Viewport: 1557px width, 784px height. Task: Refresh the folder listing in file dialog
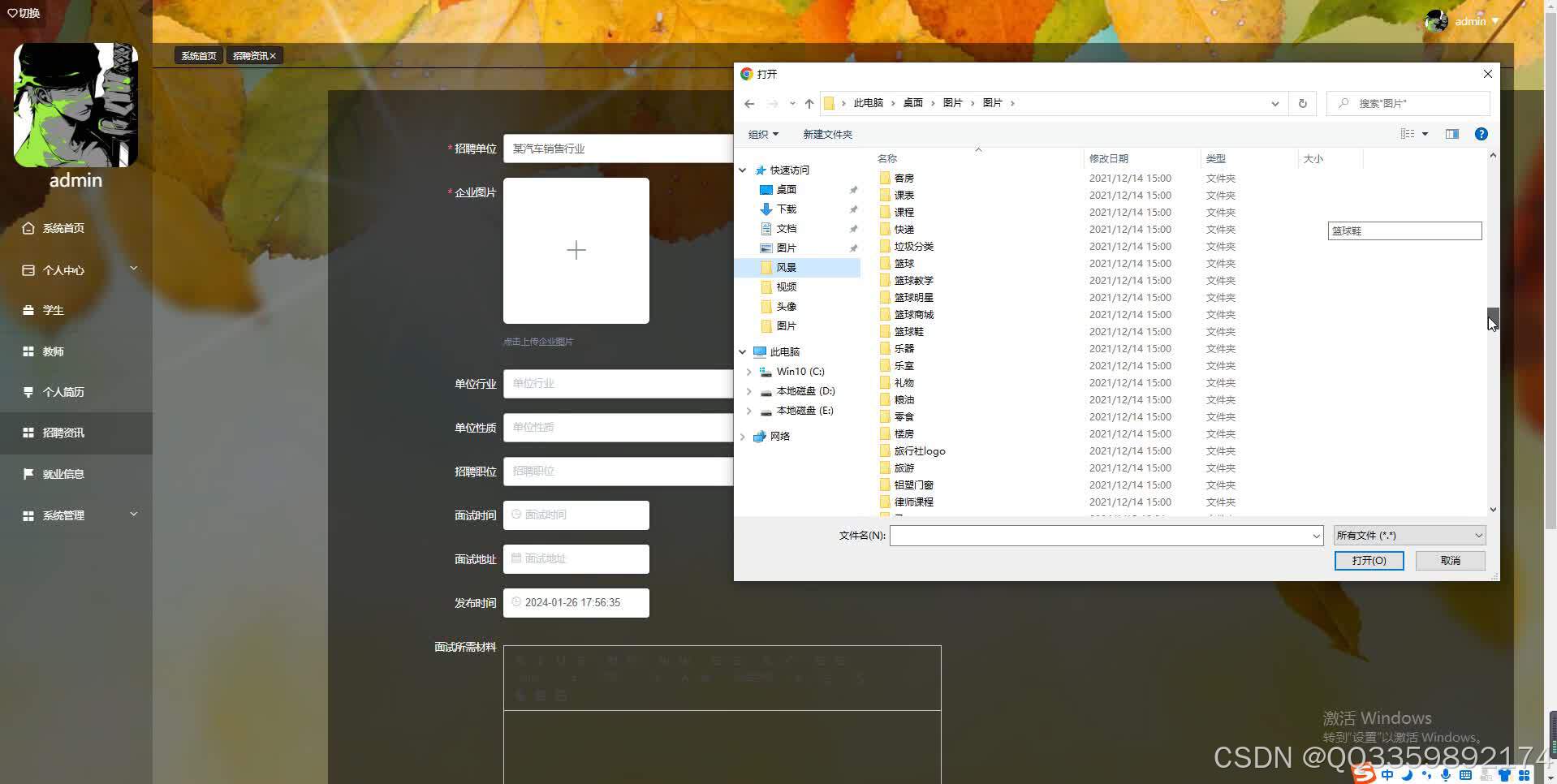tap(1303, 103)
